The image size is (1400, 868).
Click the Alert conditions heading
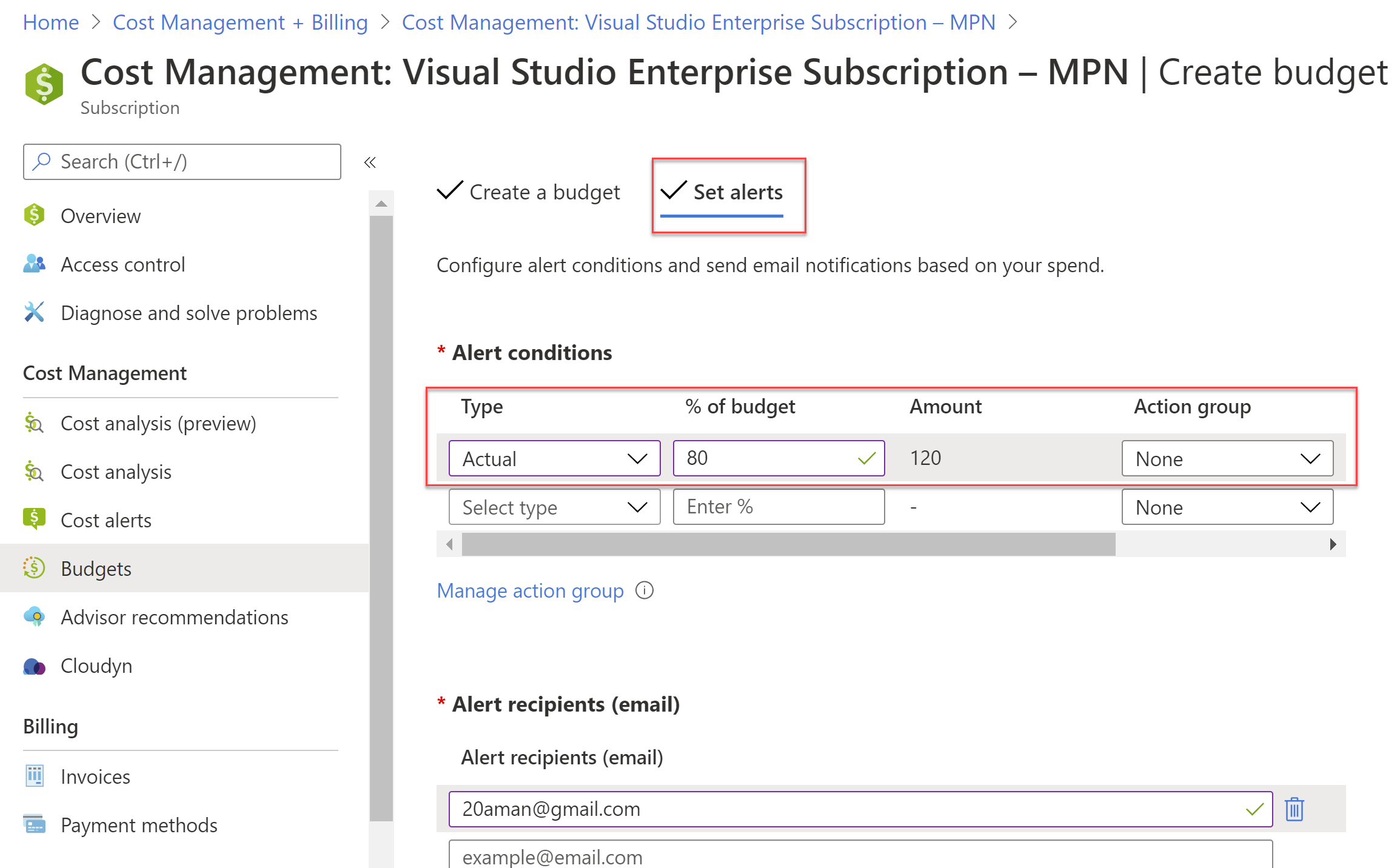[x=532, y=352]
